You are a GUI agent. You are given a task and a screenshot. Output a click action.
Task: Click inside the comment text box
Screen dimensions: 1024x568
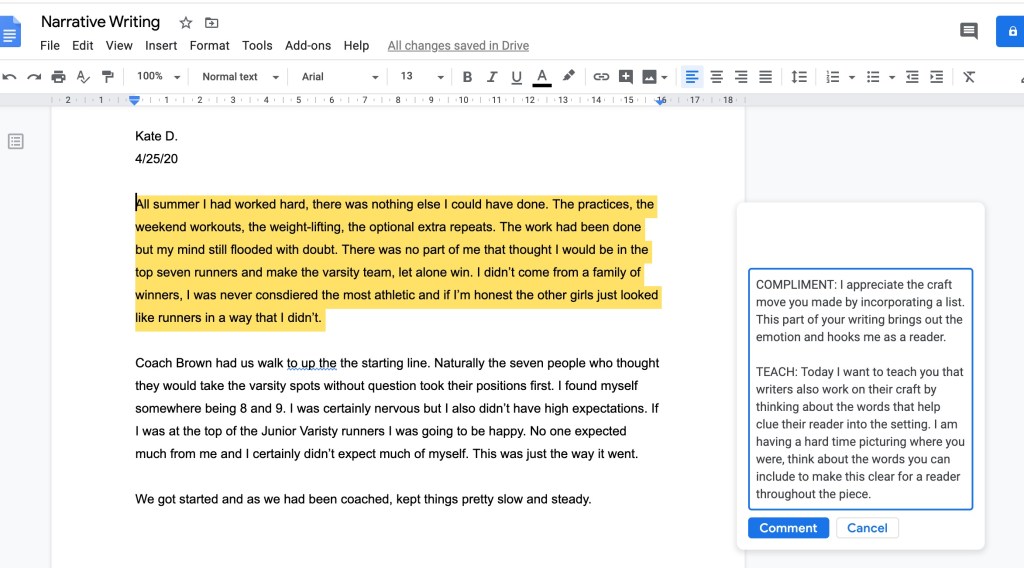[859, 389]
